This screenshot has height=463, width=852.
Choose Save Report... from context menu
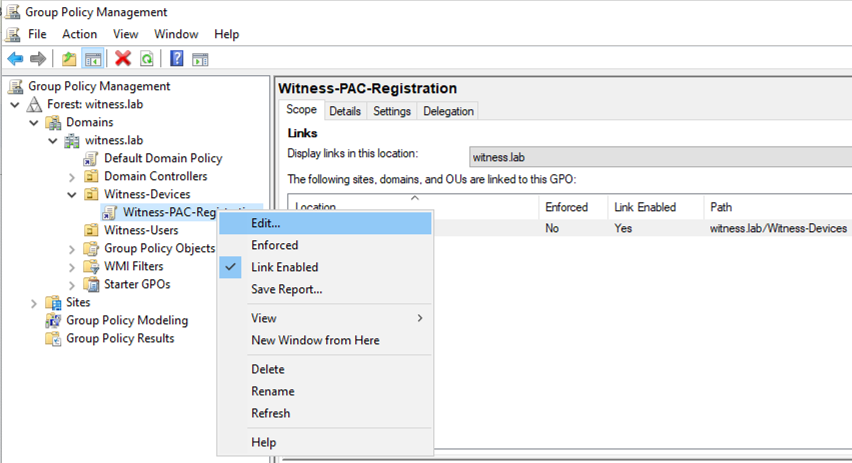coord(325,289)
